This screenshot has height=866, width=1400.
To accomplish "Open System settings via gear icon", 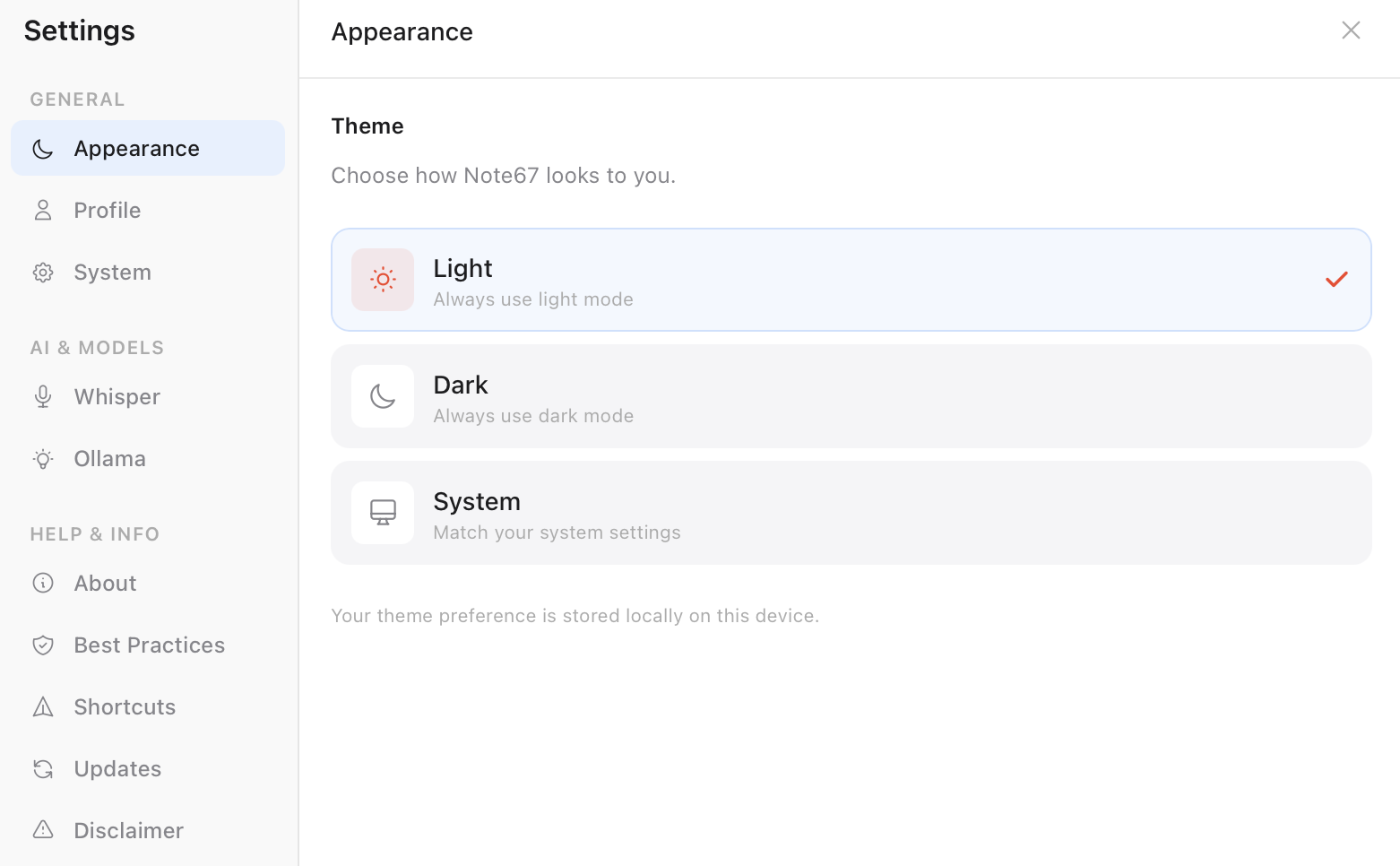I will click(42, 272).
